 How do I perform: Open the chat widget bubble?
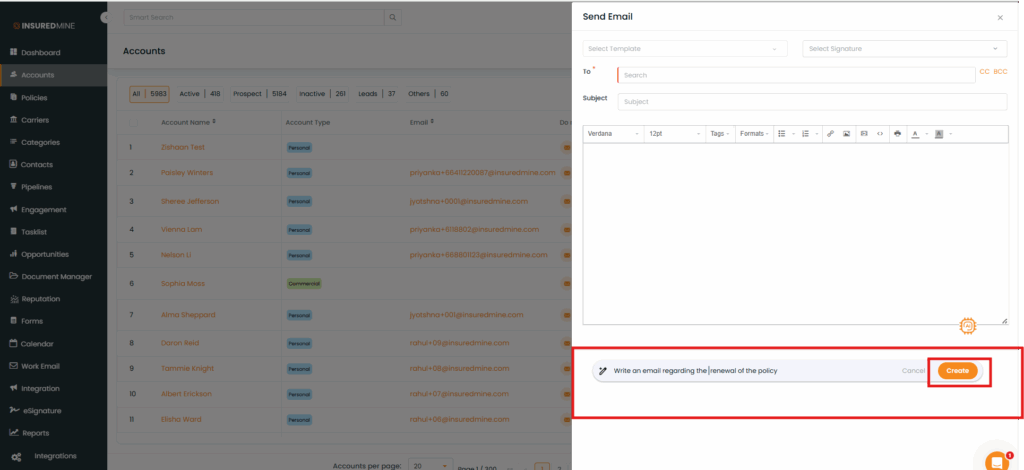point(996,461)
